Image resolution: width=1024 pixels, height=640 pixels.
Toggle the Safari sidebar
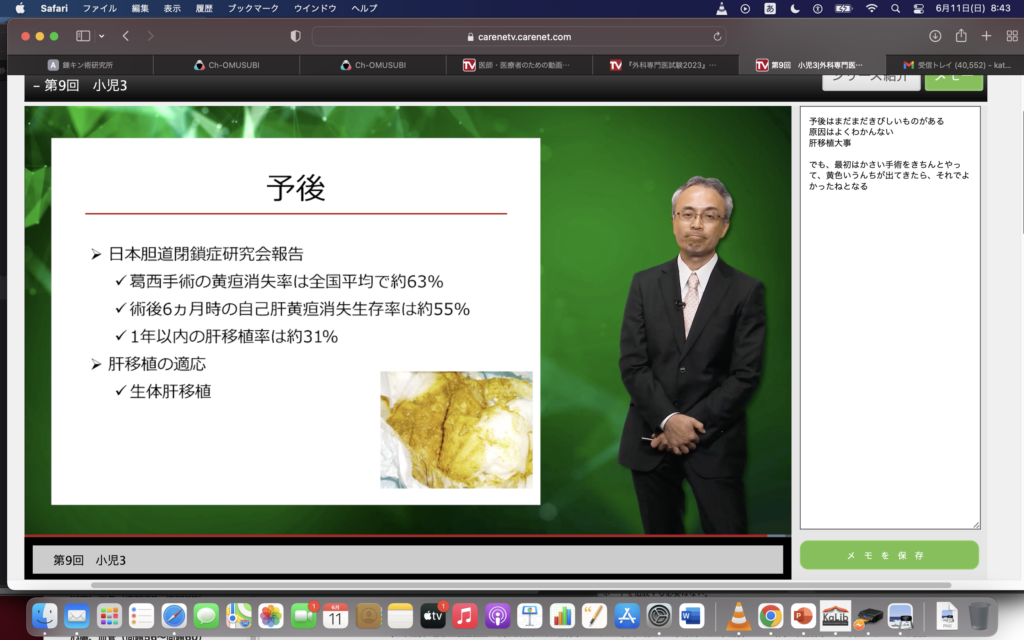click(x=83, y=36)
